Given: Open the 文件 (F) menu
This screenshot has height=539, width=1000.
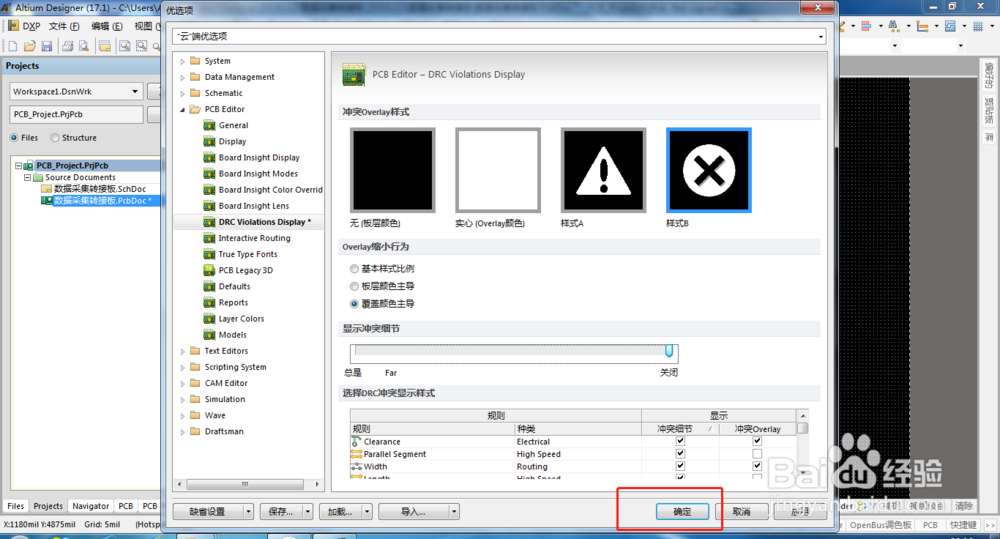Looking at the screenshot, I should (64, 26).
